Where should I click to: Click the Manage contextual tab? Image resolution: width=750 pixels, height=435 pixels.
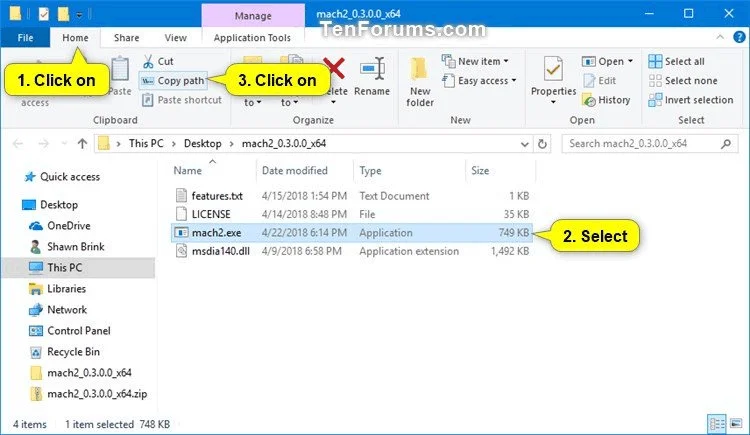click(253, 15)
